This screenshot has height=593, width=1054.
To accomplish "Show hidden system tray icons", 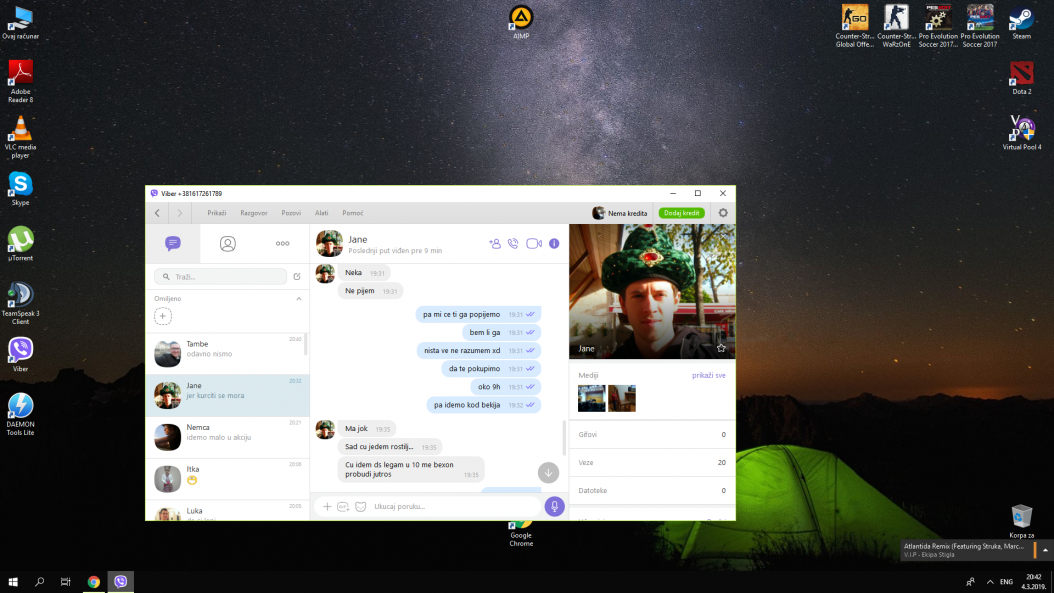I will coord(989,582).
